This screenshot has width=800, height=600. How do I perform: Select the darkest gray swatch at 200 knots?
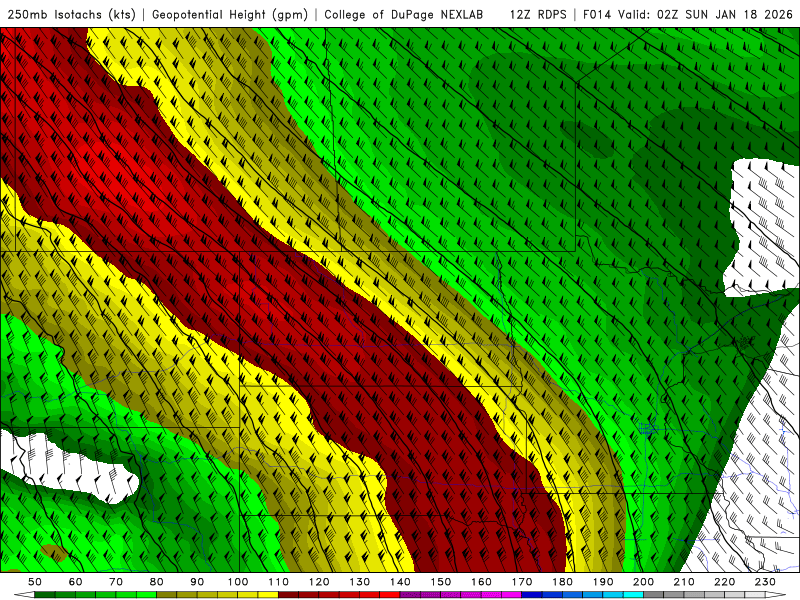point(654,595)
